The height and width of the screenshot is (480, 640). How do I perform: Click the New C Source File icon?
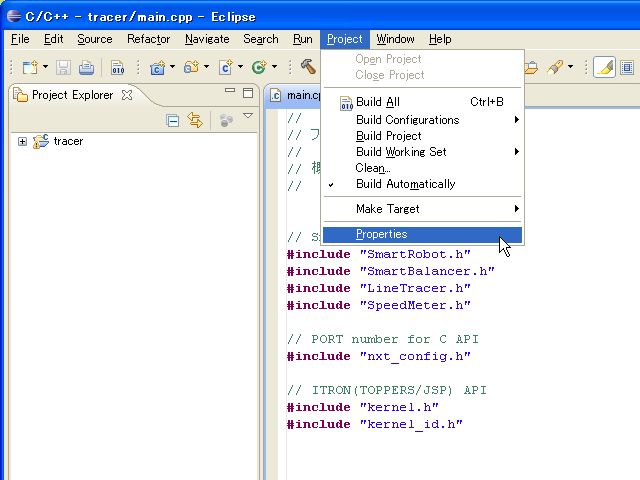226,67
